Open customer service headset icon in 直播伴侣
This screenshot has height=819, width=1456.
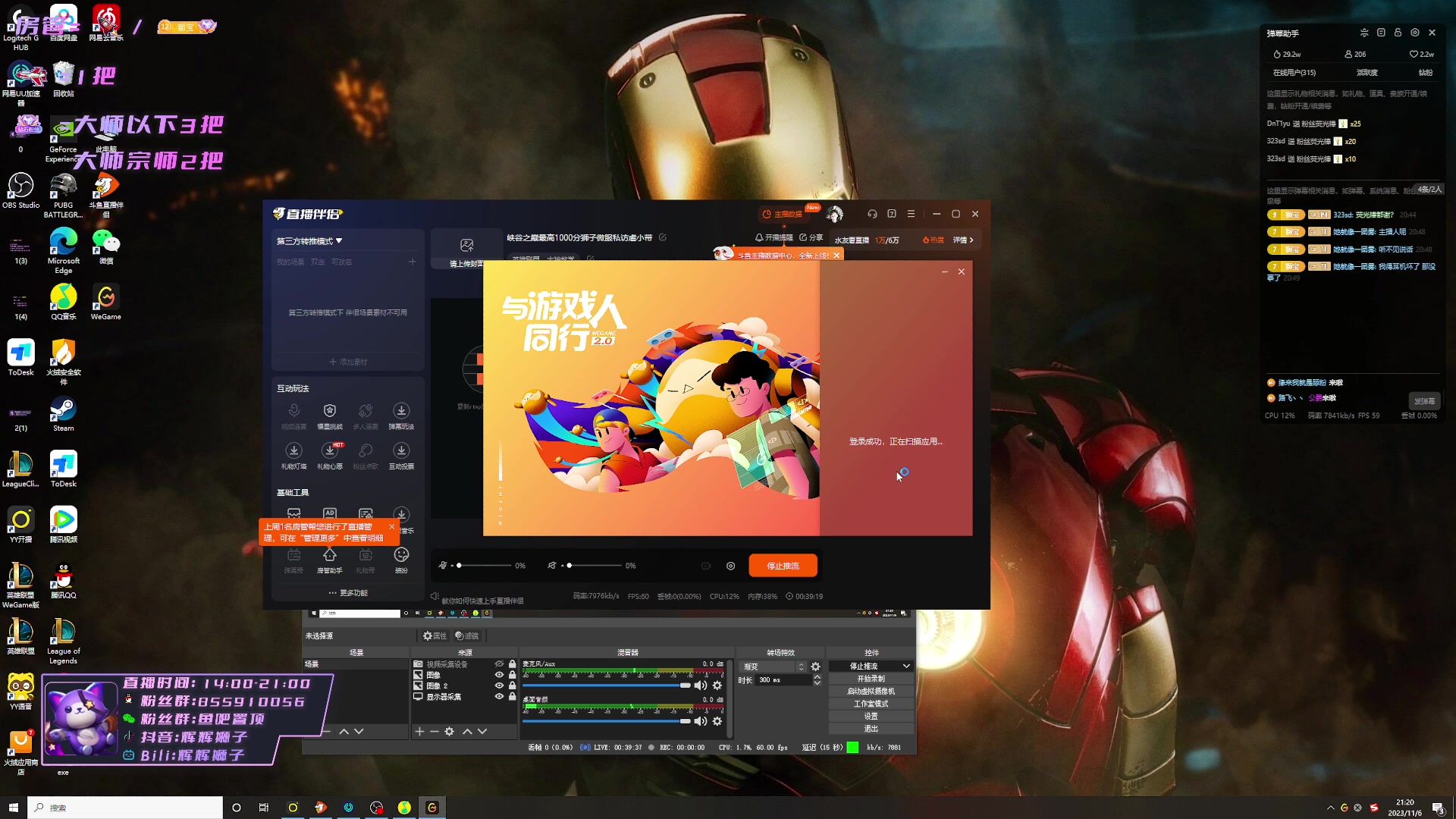click(872, 214)
